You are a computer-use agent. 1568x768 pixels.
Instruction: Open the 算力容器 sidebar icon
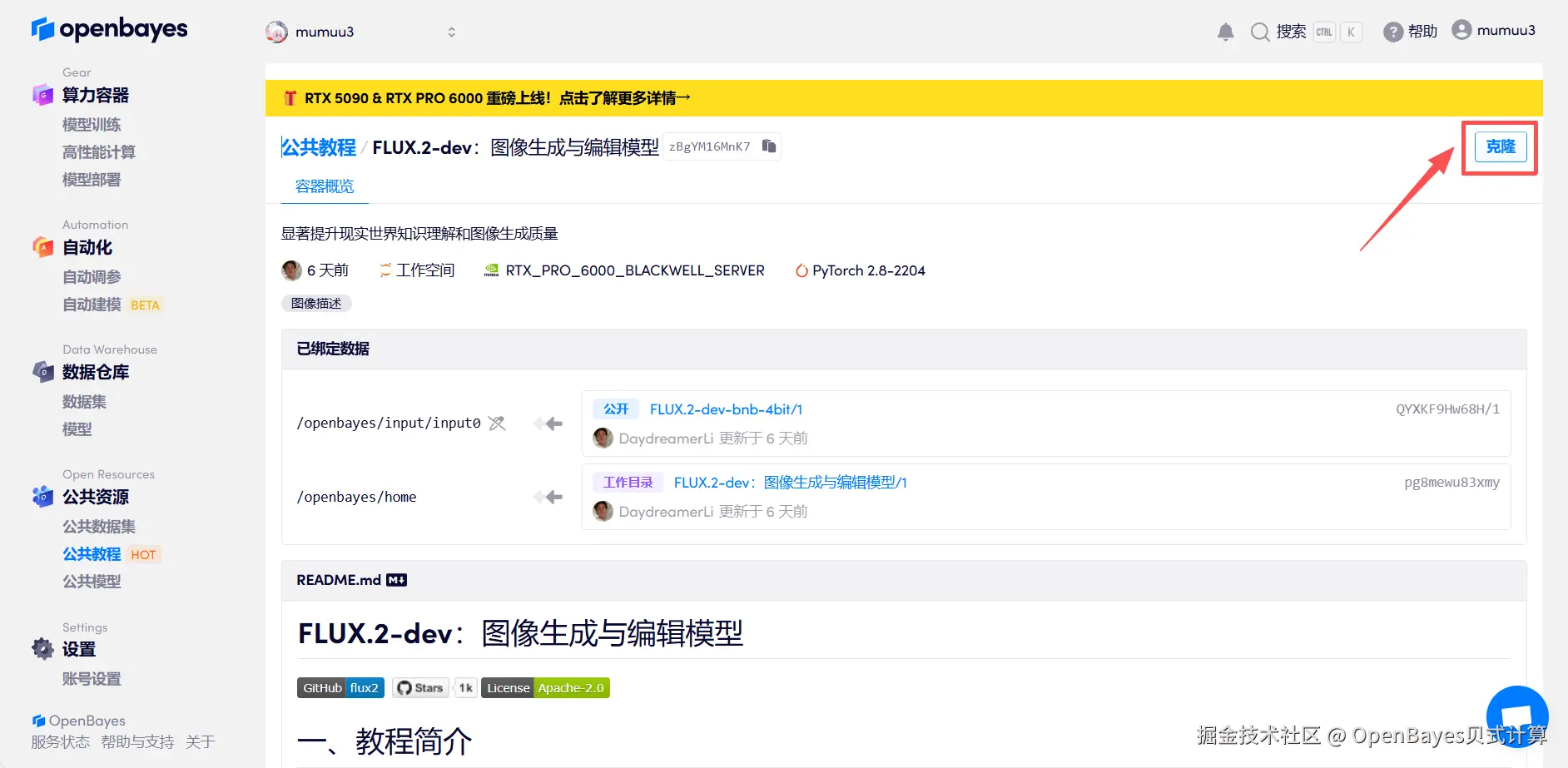coord(42,95)
